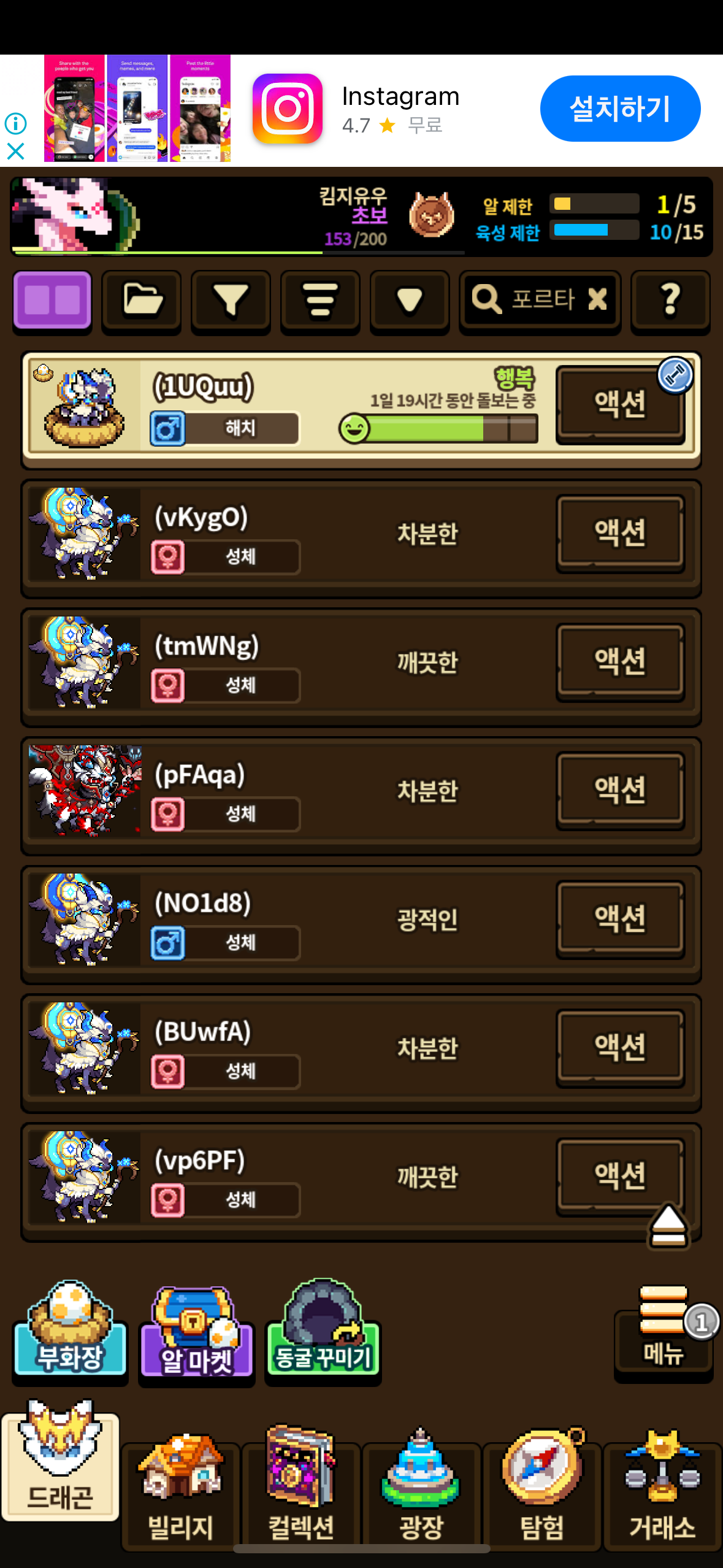Viewport: 723px width, 1568px height.
Task: Tap the scroll-to-top arrow button
Action: [x=668, y=1226]
